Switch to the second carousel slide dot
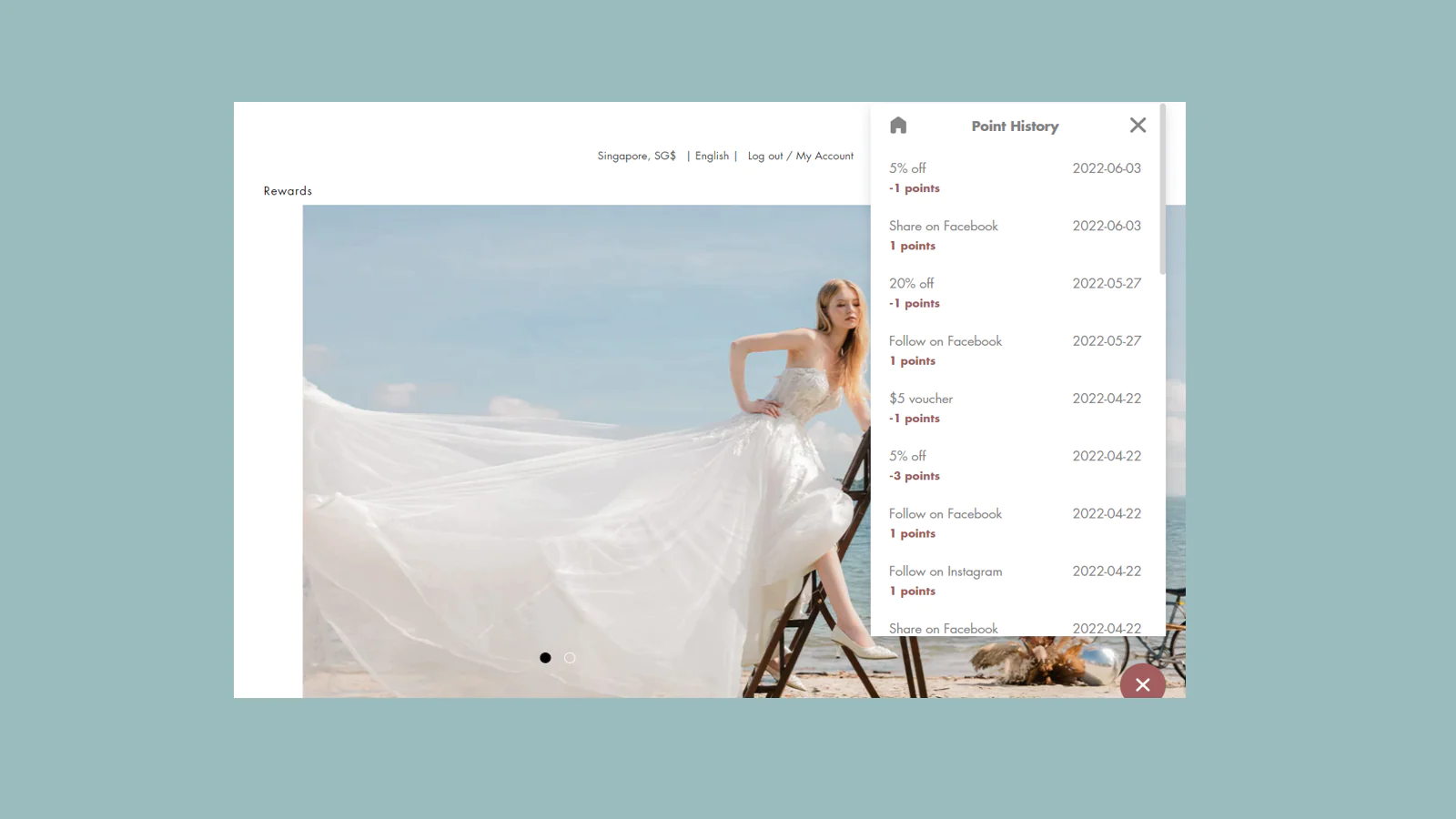This screenshot has height=819, width=1456. pyautogui.click(x=570, y=658)
